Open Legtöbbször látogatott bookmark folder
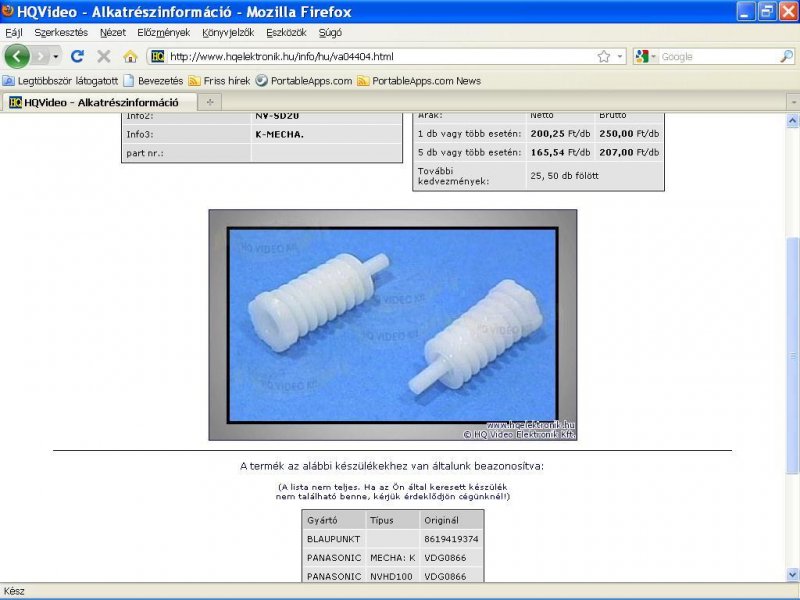 [61, 81]
